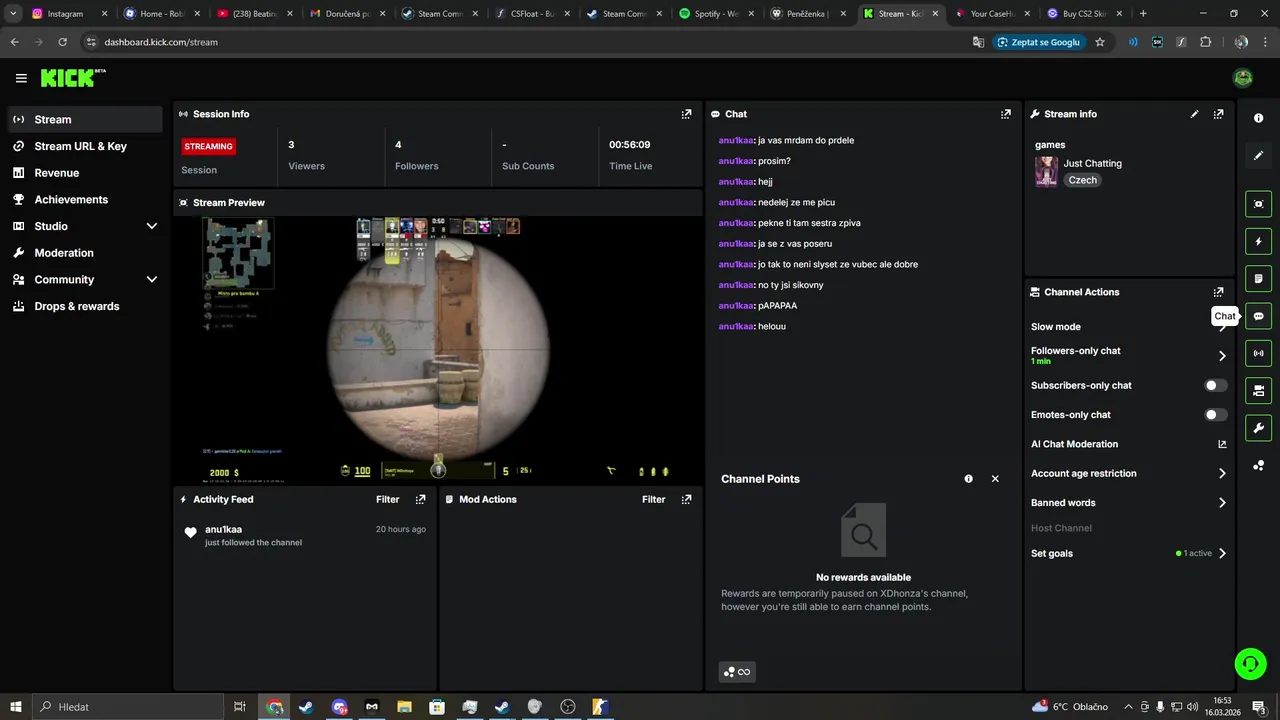Open Filter in Activity Feed
Image resolution: width=1280 pixels, height=720 pixels.
tap(387, 499)
